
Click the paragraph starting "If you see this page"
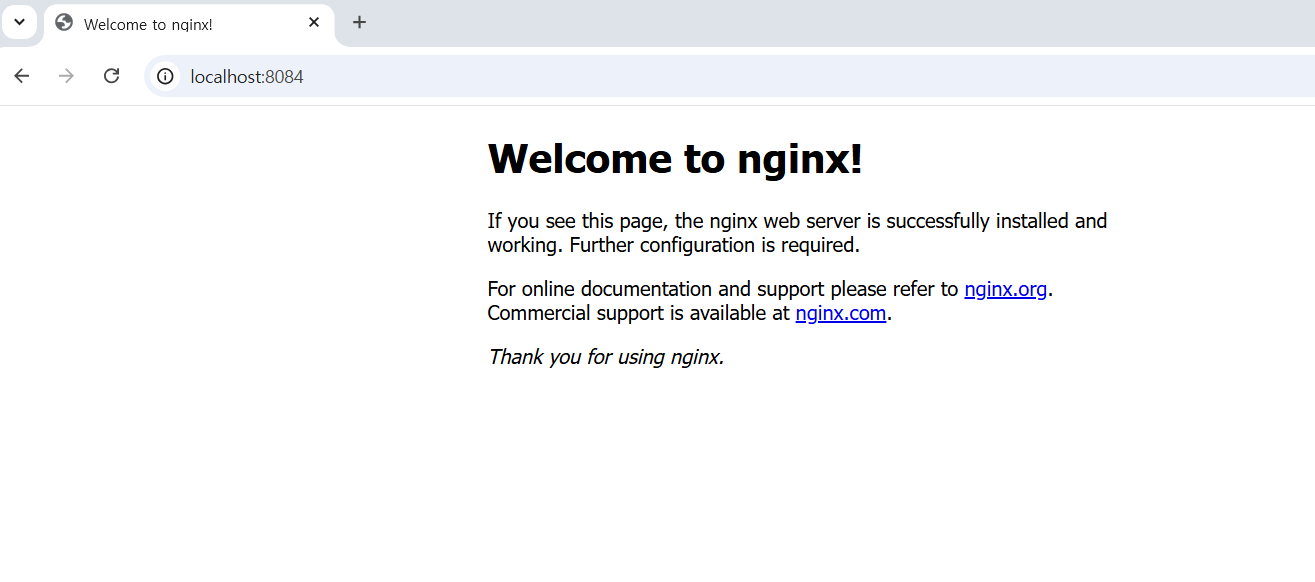click(797, 233)
